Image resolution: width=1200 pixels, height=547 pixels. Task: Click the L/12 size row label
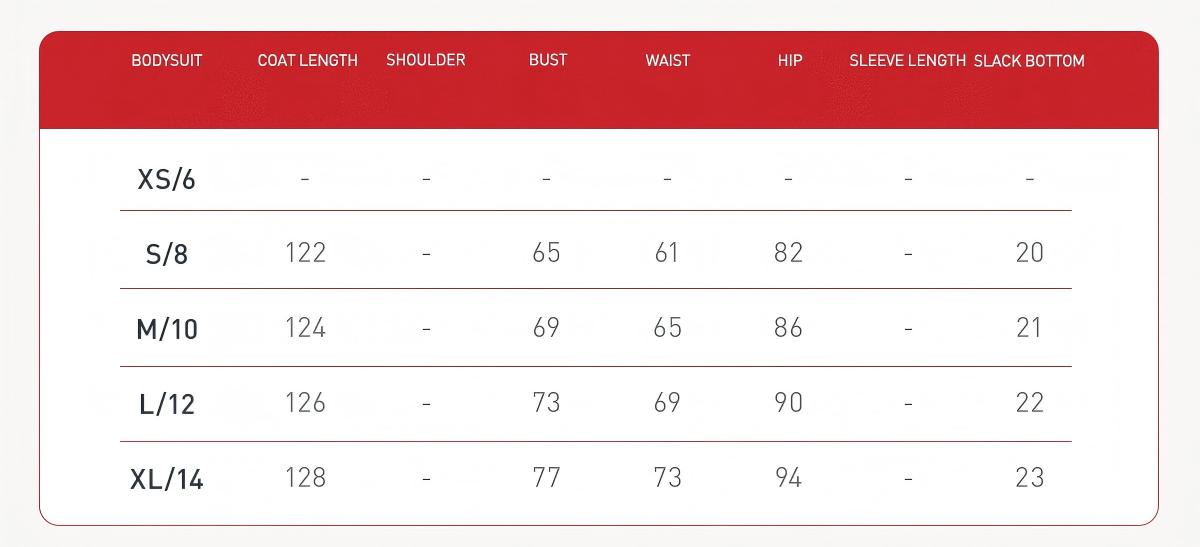pos(167,404)
